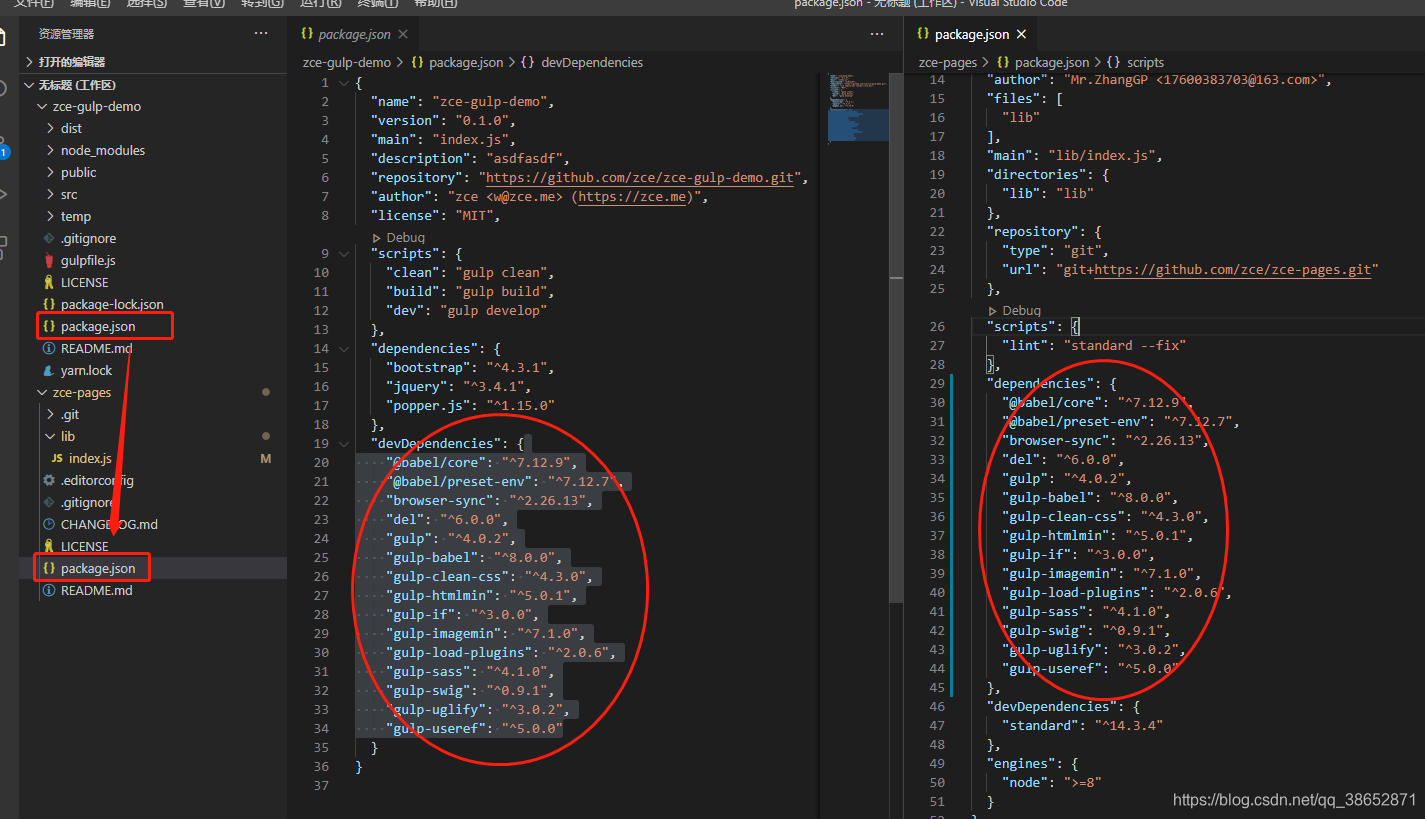Expand the node_modules folder

tap(51, 150)
